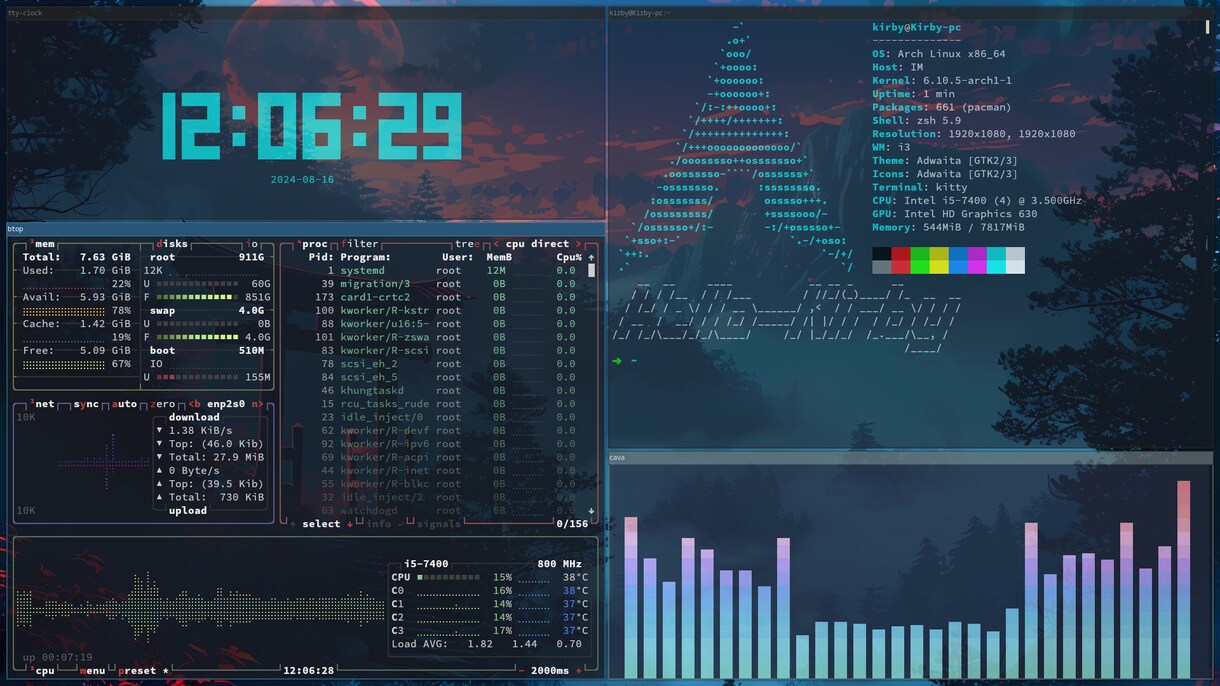The image size is (1220, 686).
Task: Click 'kirby@Kirby-pc' header in neofetch output
Action: (x=916, y=28)
